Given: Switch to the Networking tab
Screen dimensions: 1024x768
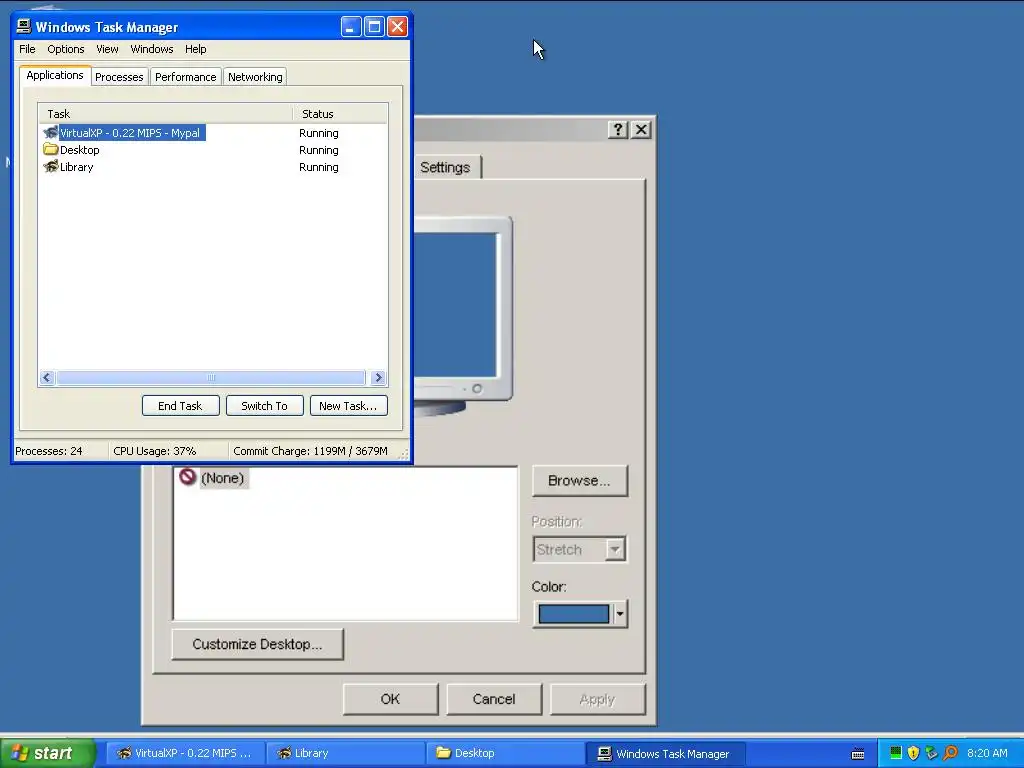Looking at the screenshot, I should click(x=255, y=77).
